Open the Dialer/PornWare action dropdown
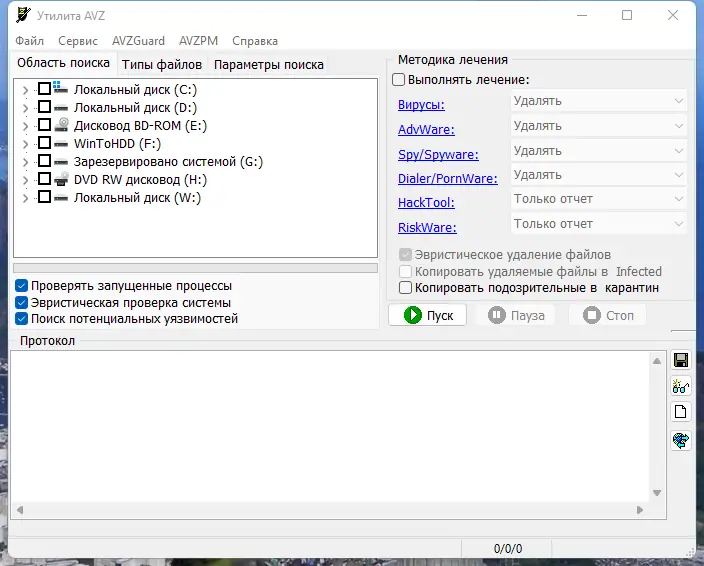Screen dimensions: 704x566 [598, 175]
